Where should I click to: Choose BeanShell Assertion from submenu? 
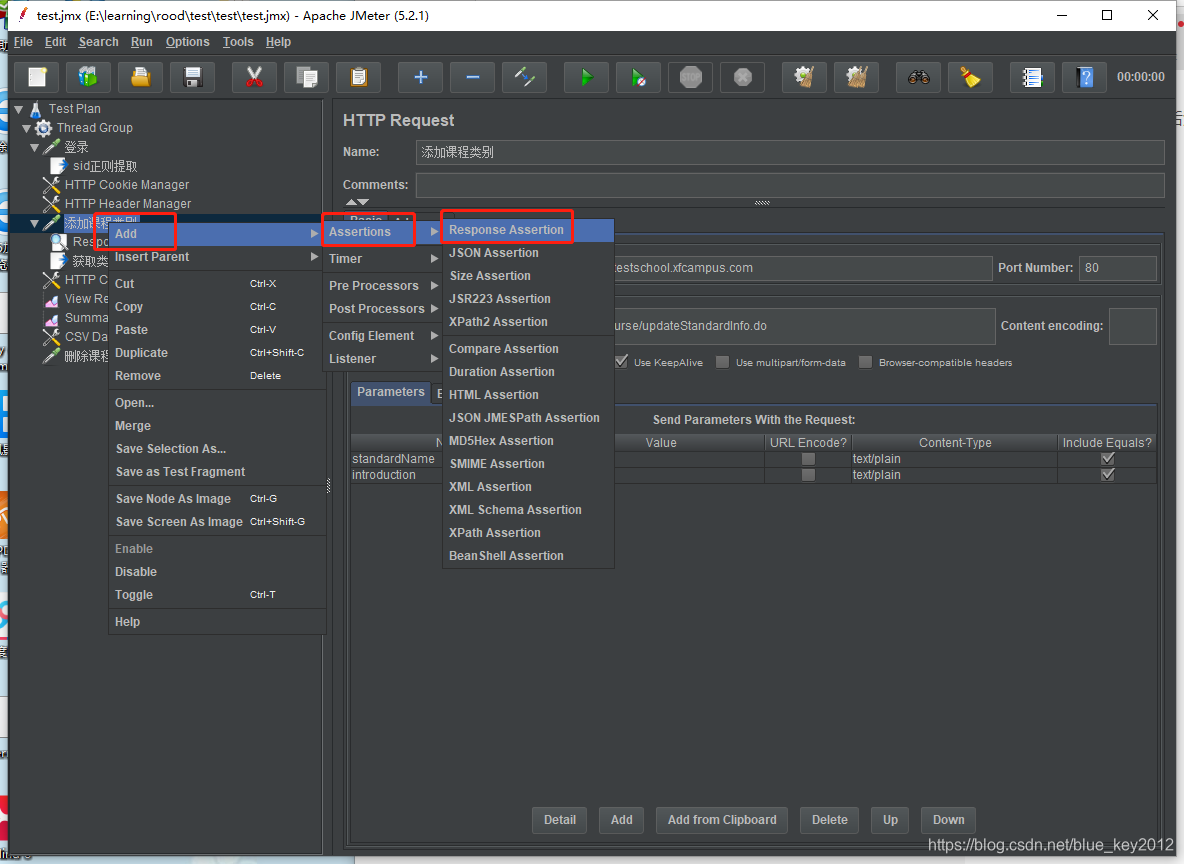click(528, 556)
